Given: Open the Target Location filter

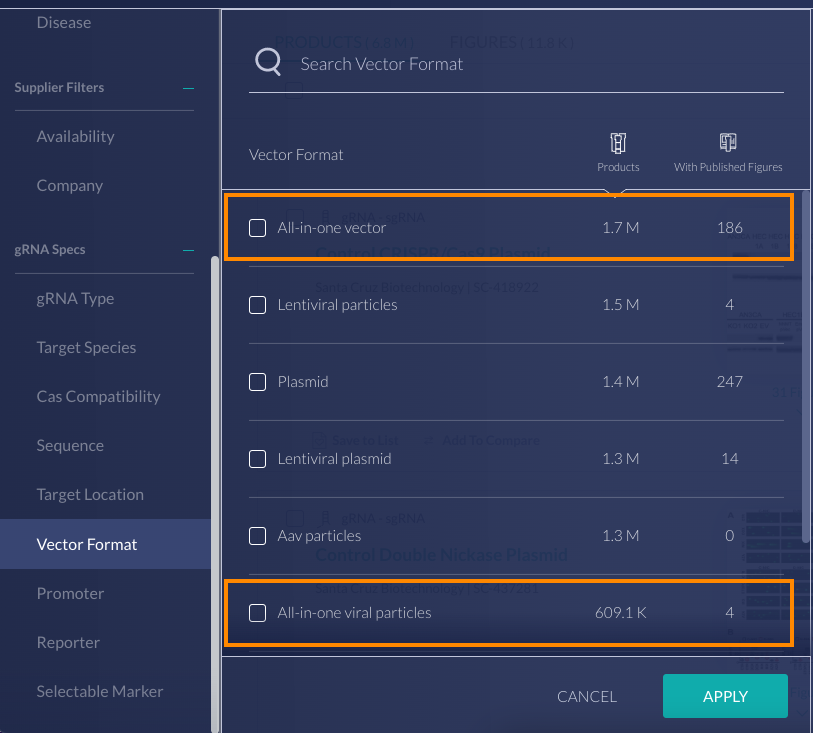Looking at the screenshot, I should coord(90,495).
